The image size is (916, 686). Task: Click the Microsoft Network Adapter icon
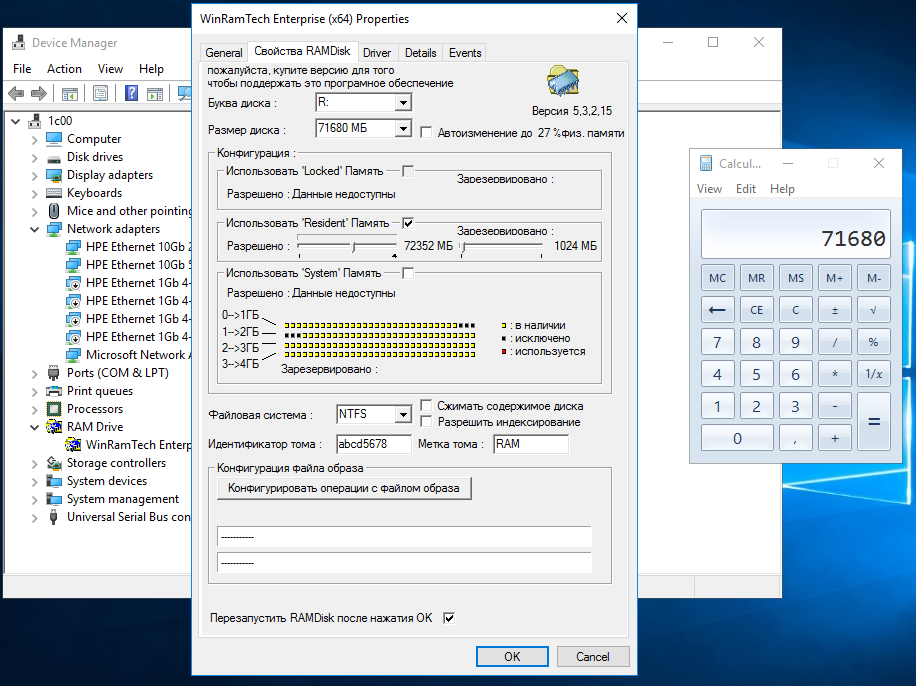[73, 355]
